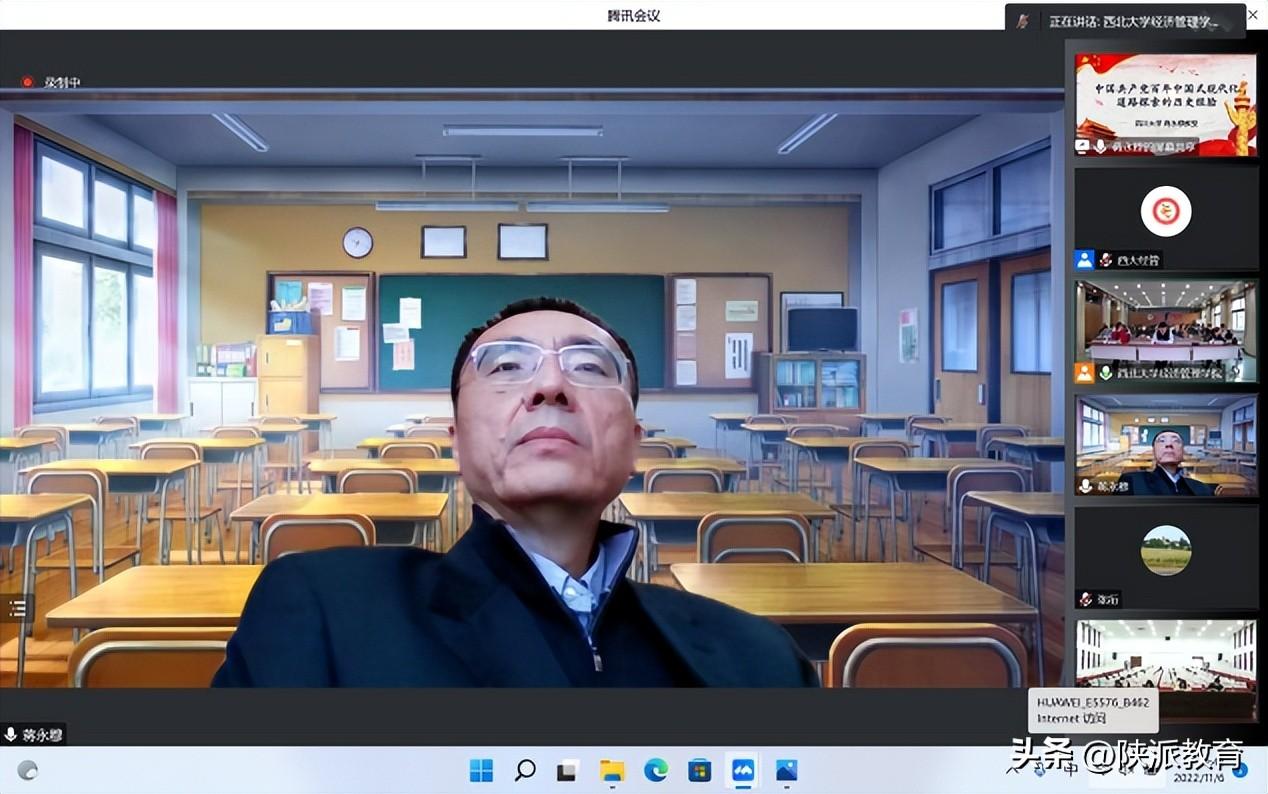Open the side list panel icon
This screenshot has width=1268, height=794.
(17, 607)
